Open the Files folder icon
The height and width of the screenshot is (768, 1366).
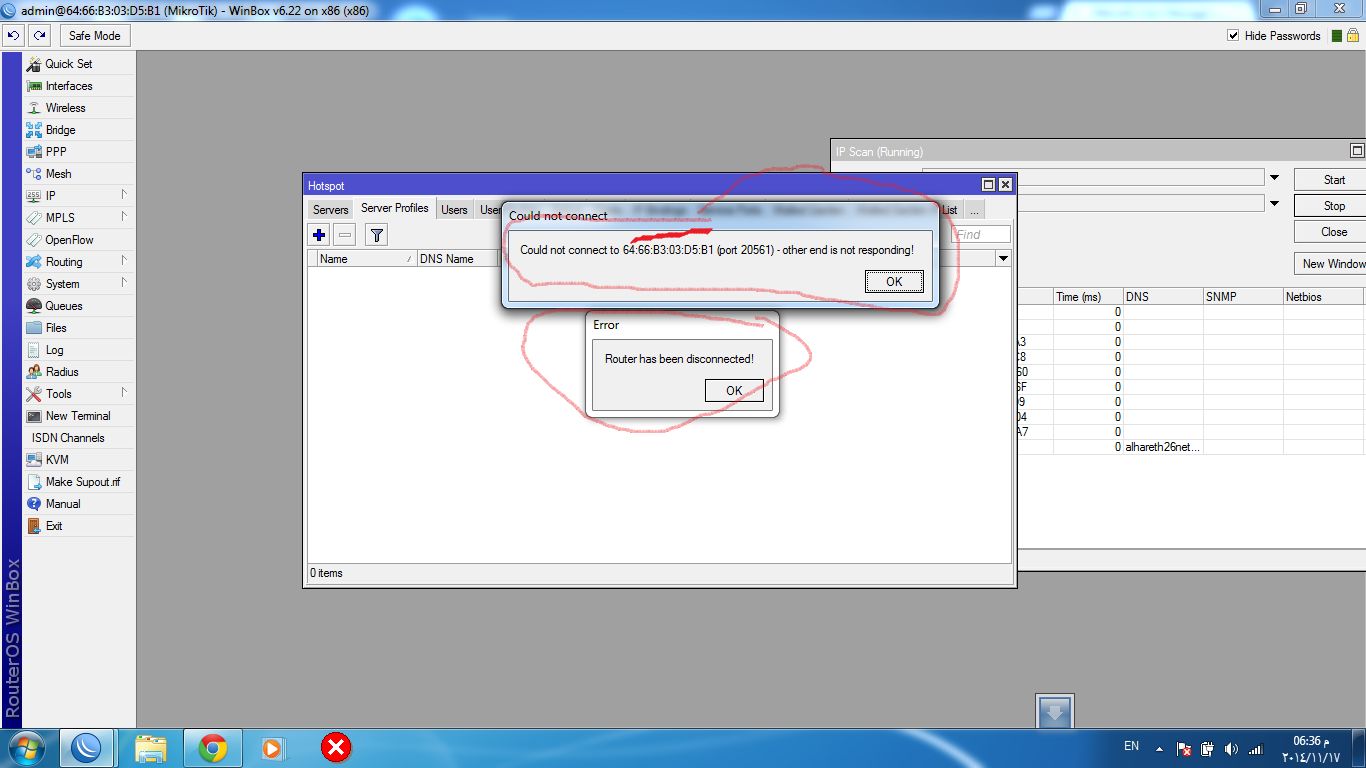34,328
